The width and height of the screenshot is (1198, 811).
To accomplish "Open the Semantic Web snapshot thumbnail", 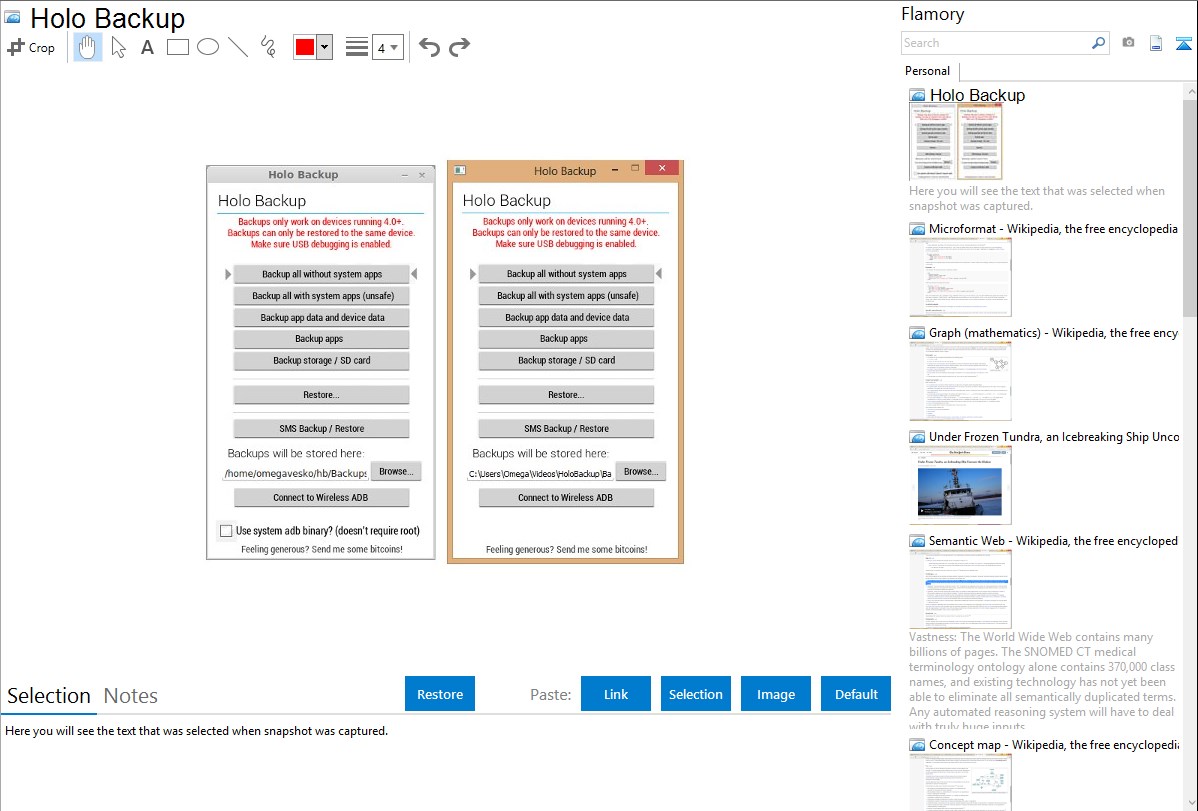I will pos(960,589).
